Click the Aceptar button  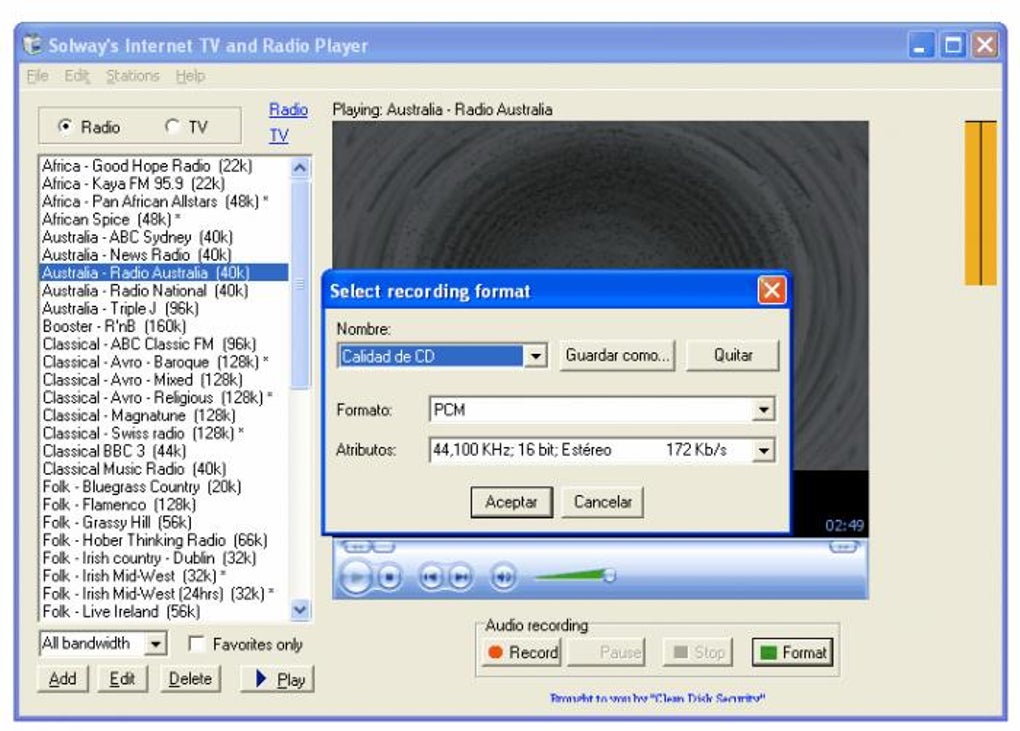point(511,502)
